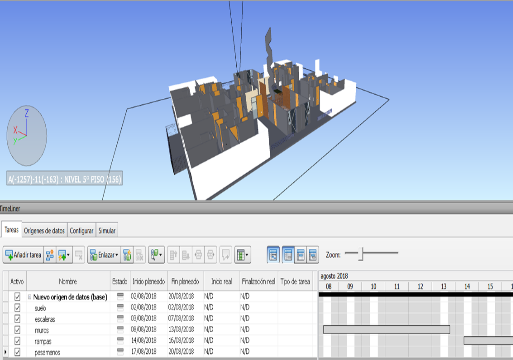Image resolution: width=513 pixels, height=360 pixels.
Task: Click the indent task icon
Action: coord(198,255)
